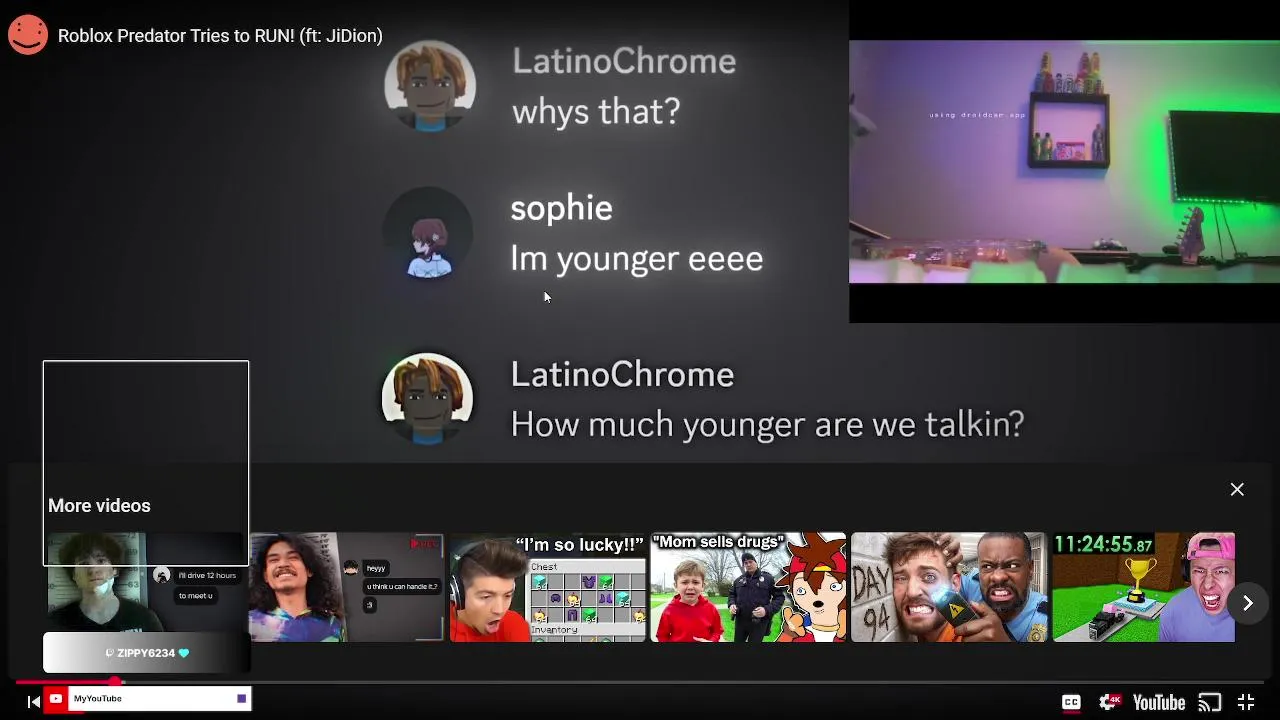Click the sophie username
Image resolution: width=1280 pixels, height=720 pixels.
[561, 207]
